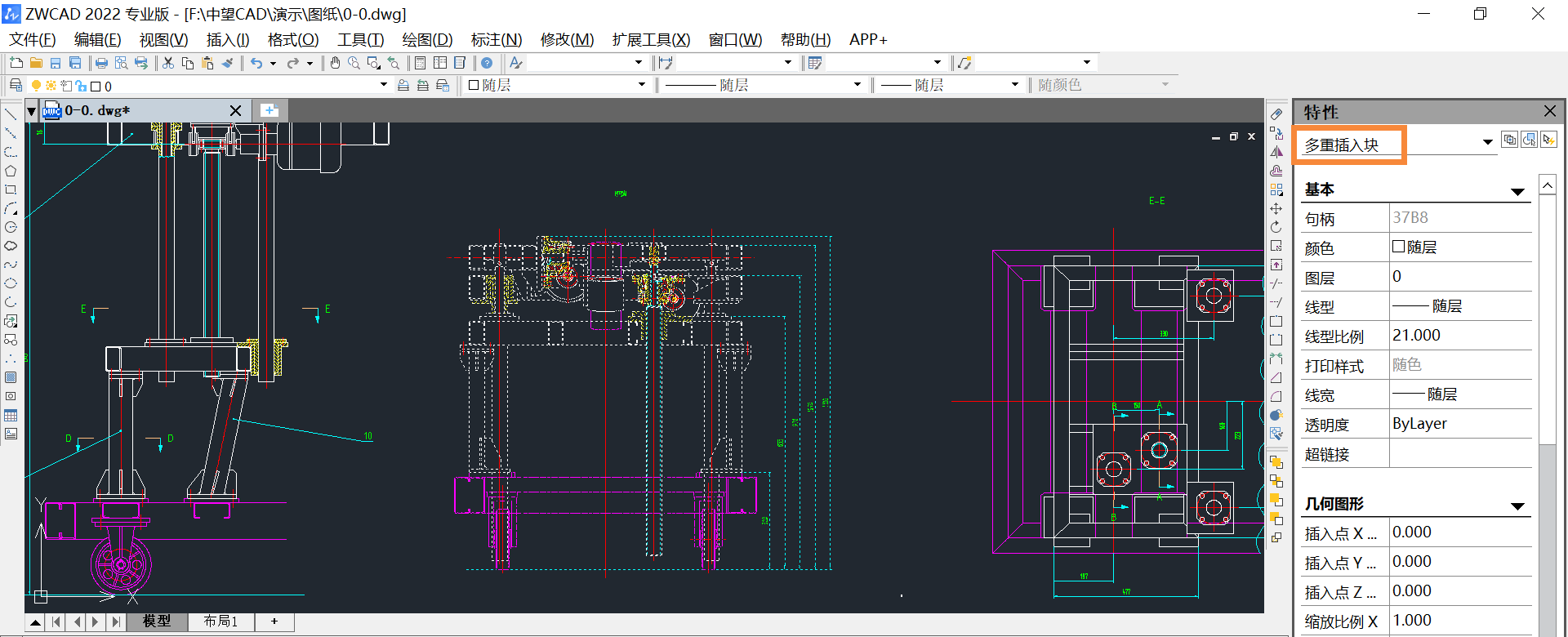The height and width of the screenshot is (637, 1568).
Task: Add a new layout with plus
Action: [274, 621]
